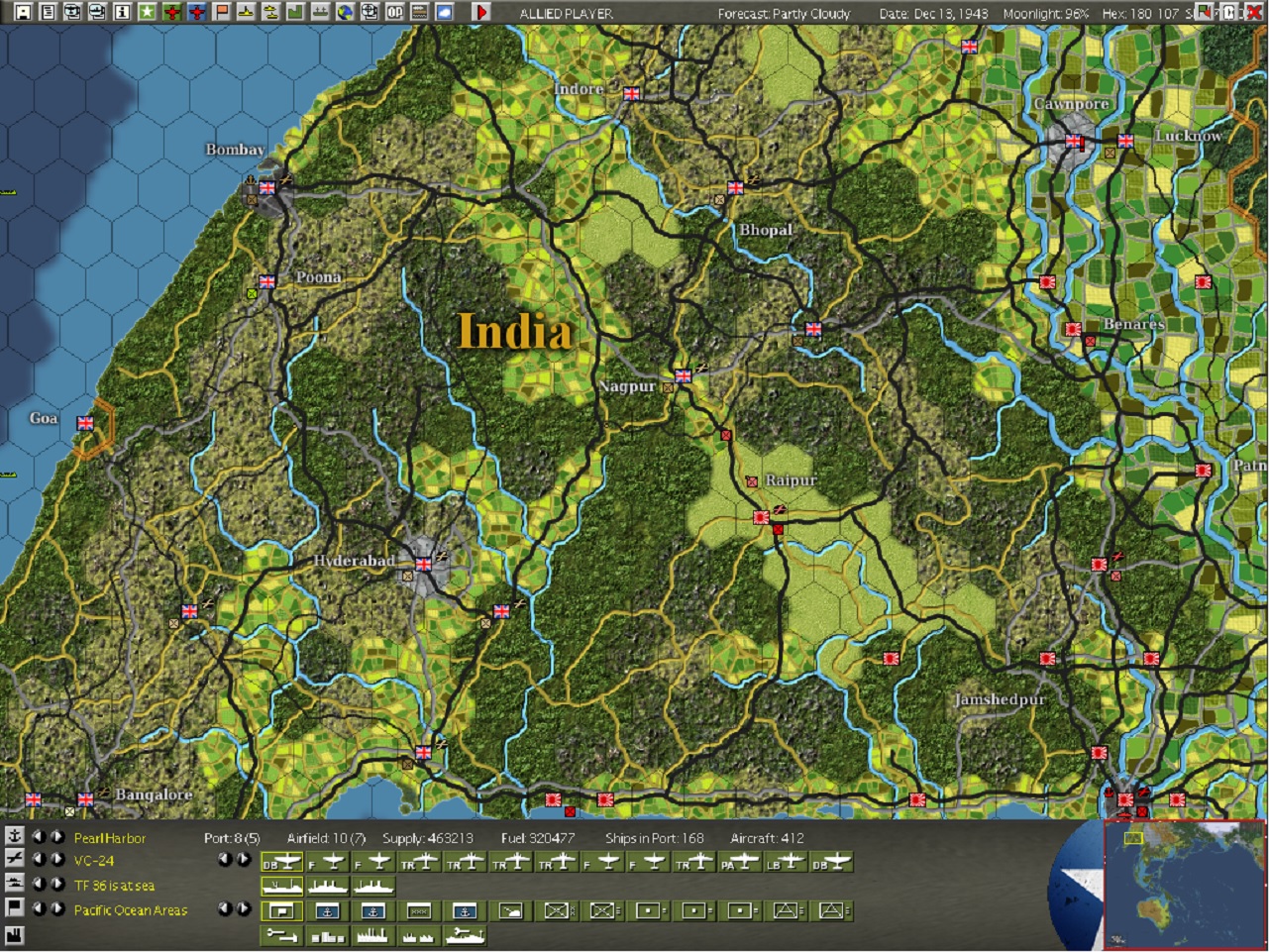Click the ship icon beside TF 36

point(14,884)
